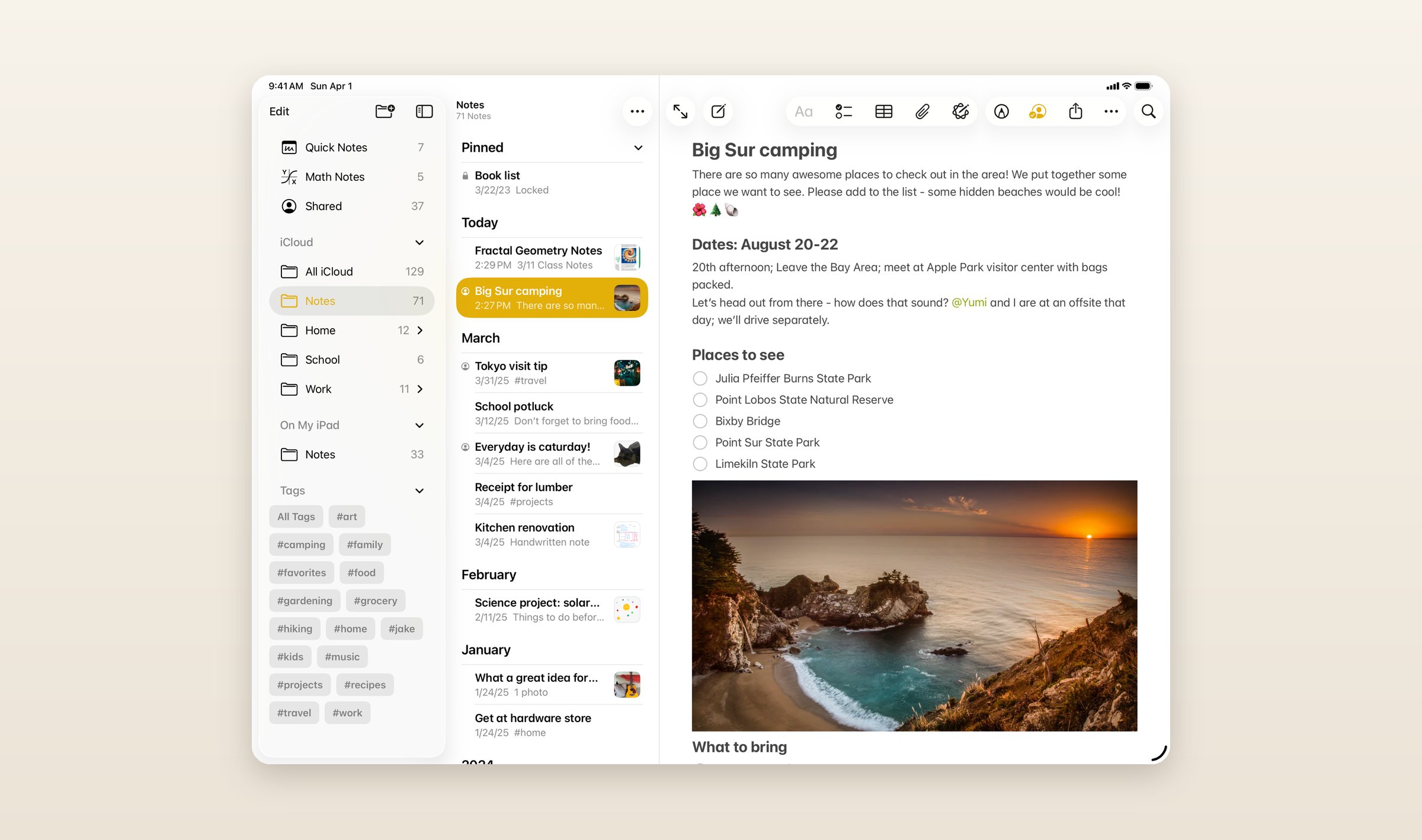Create a new folder with the folder-plus icon
1422x840 pixels.
coord(385,111)
